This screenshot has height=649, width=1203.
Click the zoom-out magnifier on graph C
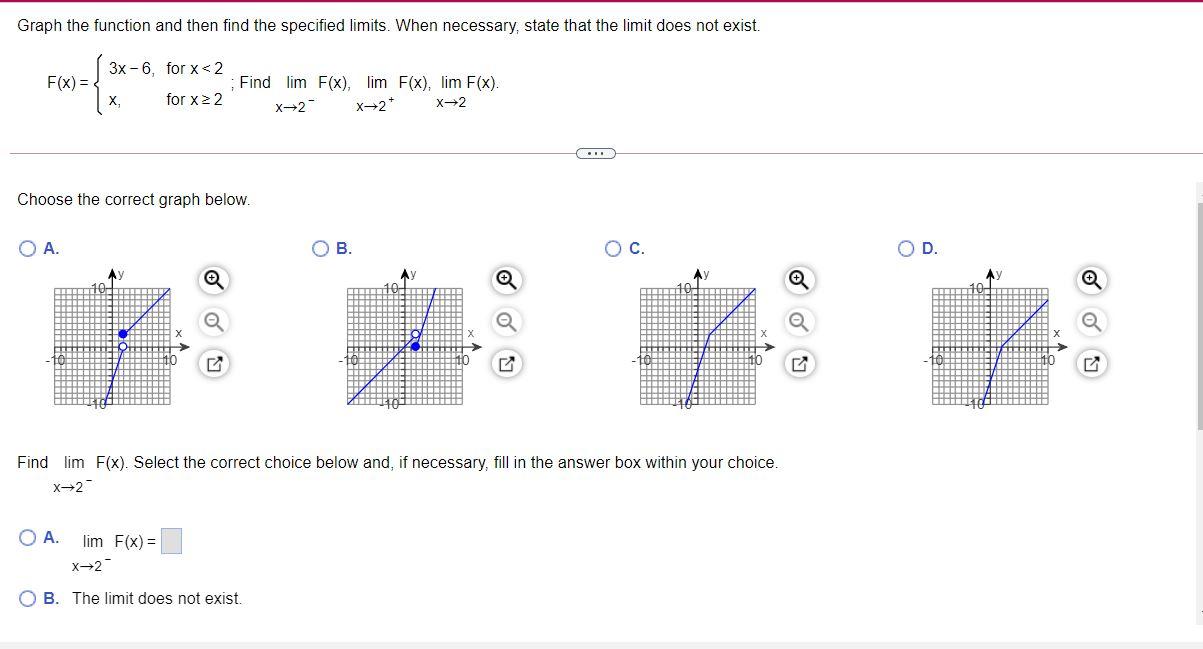[x=797, y=323]
